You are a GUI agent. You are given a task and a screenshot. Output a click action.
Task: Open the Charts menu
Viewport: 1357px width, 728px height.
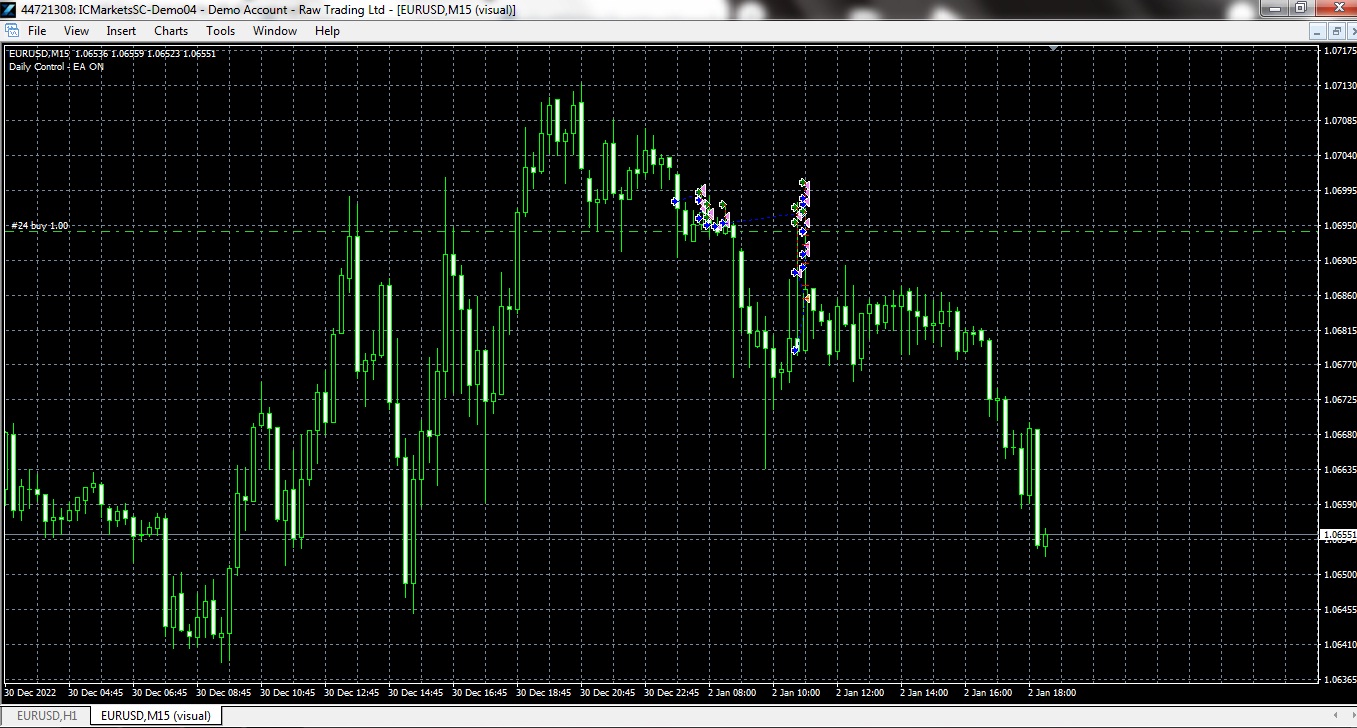pyautogui.click(x=171, y=31)
